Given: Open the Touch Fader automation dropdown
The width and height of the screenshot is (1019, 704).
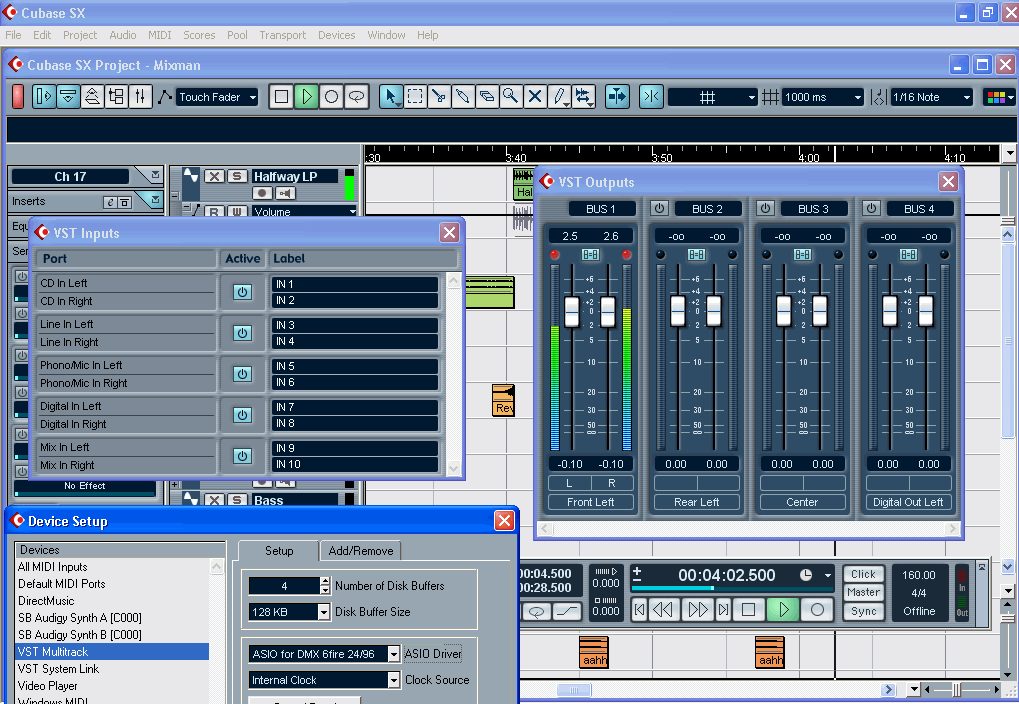Looking at the screenshot, I should 217,97.
